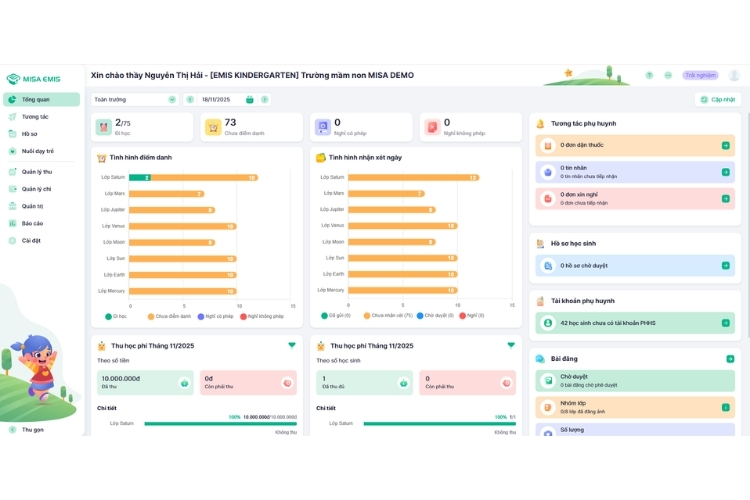Expand the 'Toàn trường' dropdown
Screen dimensions: 750x500
click(172, 100)
